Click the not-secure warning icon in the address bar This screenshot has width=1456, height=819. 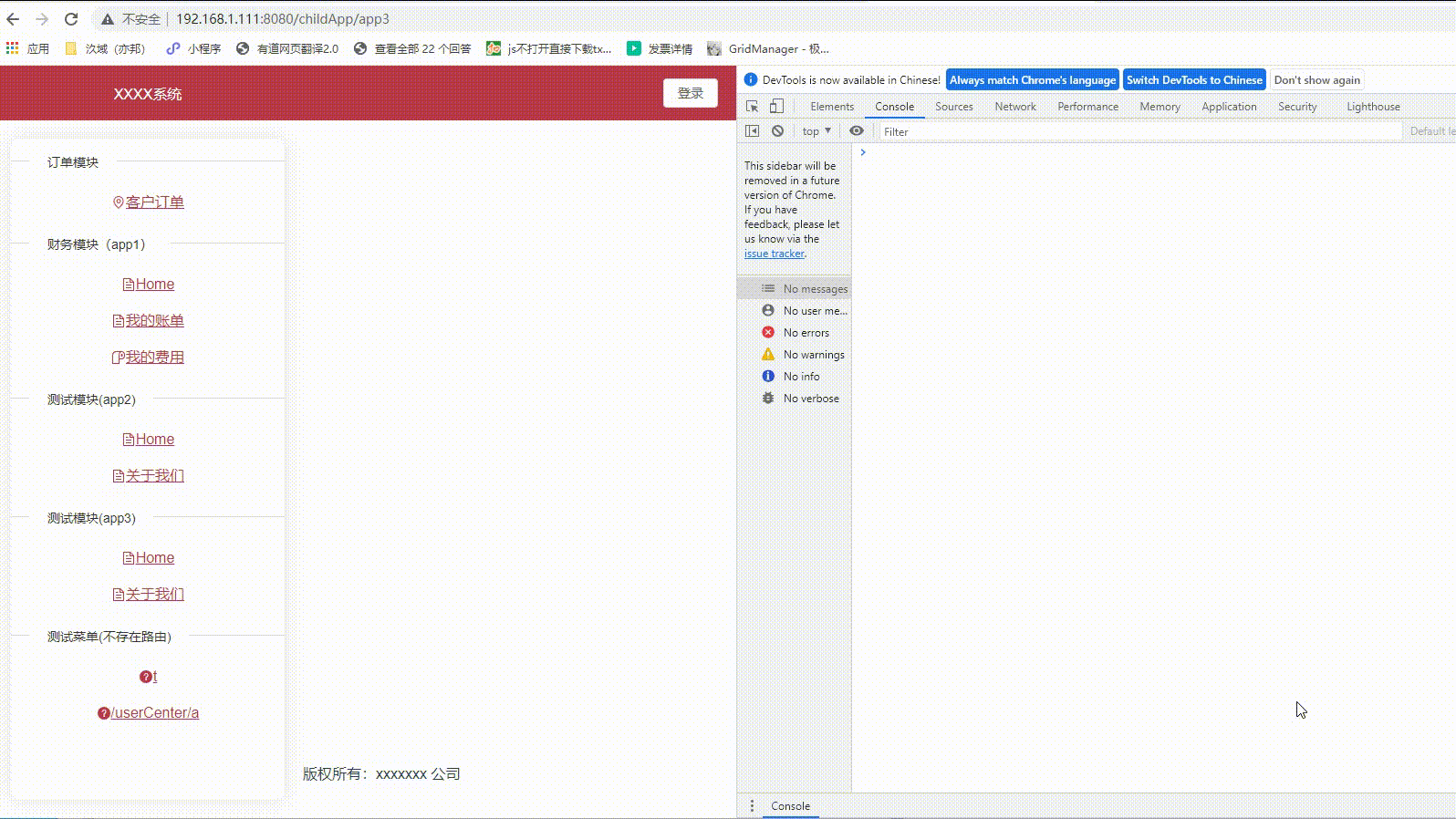click(x=108, y=19)
